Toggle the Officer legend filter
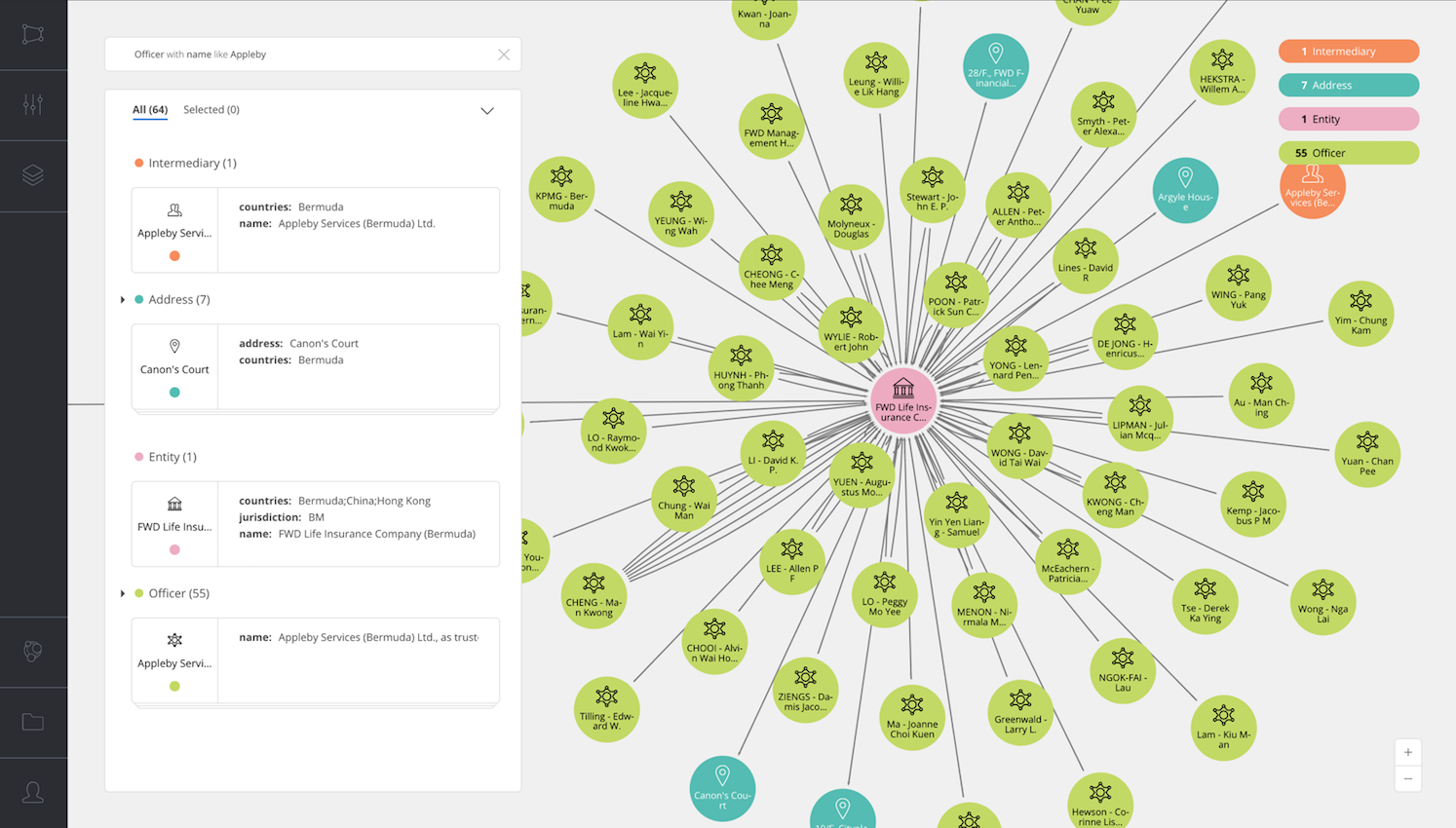 tap(1349, 153)
